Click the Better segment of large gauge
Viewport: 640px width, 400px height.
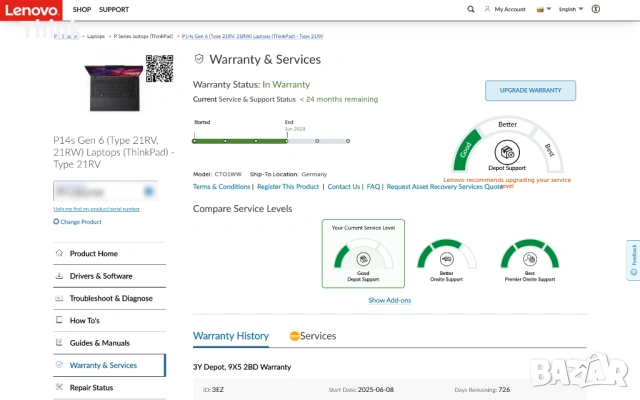[507, 124]
